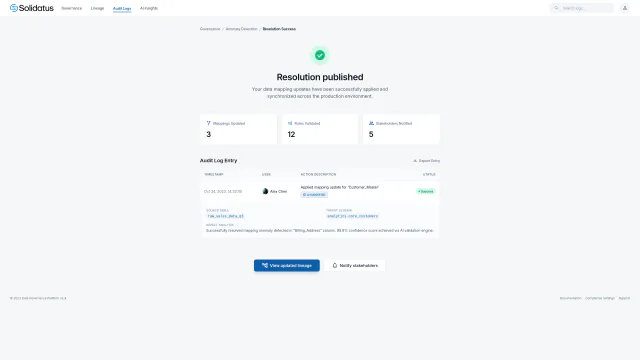This screenshot has width=640, height=360.
Task: Click the applied mapping update description
Action: tap(340, 187)
